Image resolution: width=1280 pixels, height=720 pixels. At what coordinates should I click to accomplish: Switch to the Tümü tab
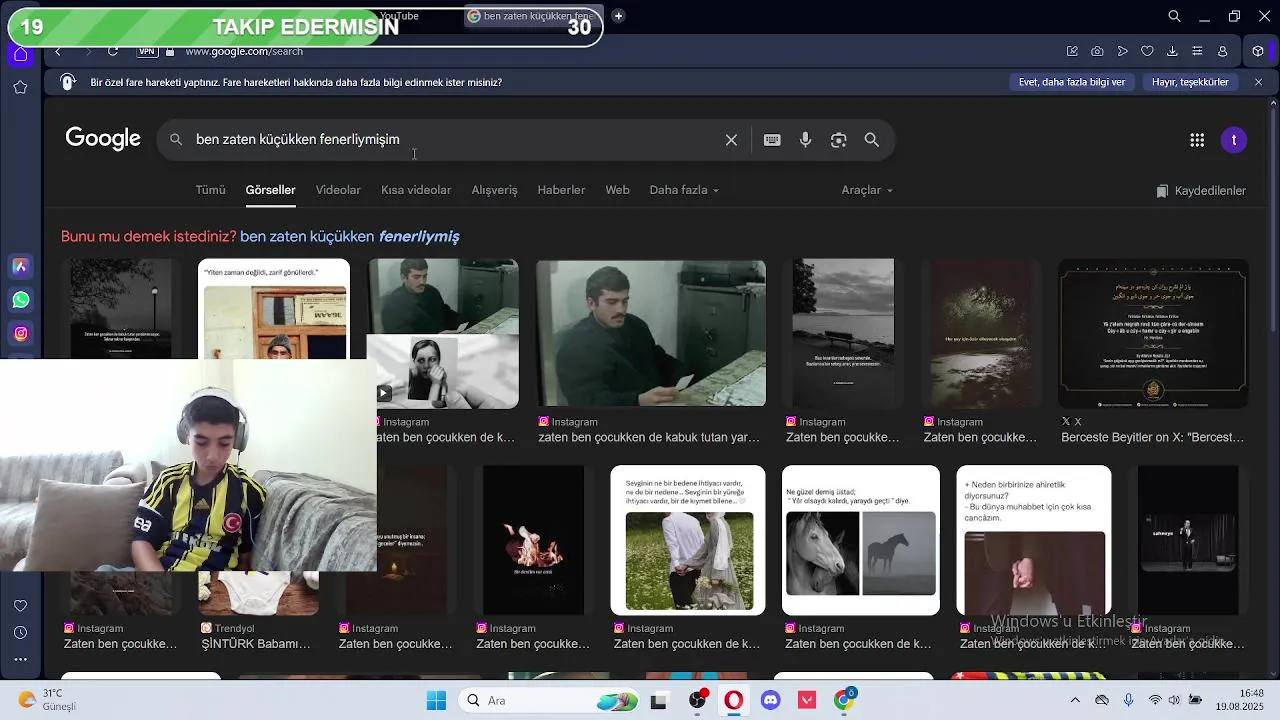[210, 190]
